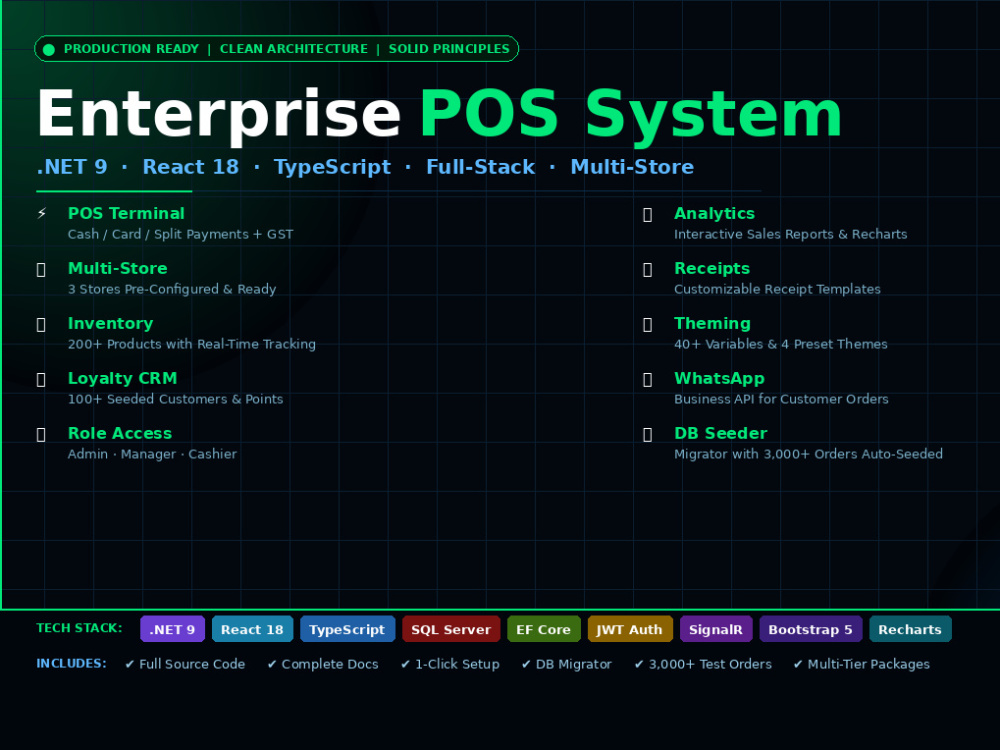Click the Inventory heading

(x=110, y=323)
